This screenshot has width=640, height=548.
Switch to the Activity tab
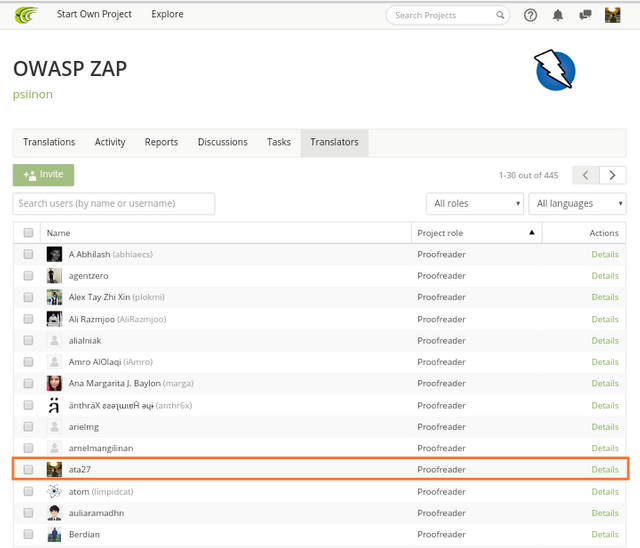pos(110,142)
